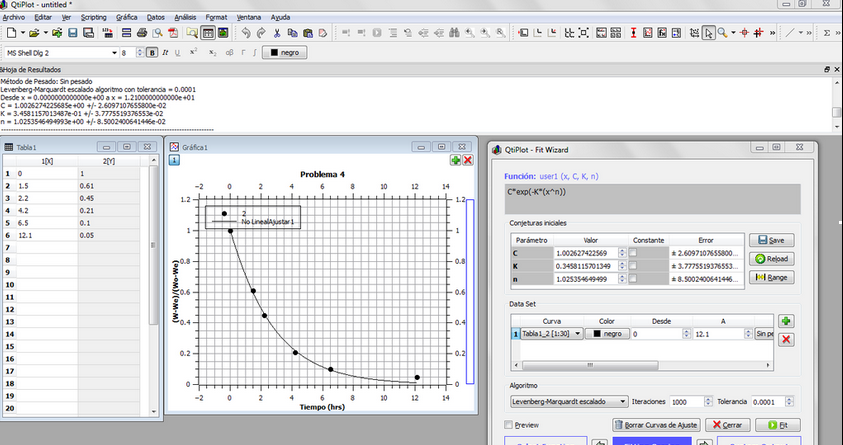Apply superscript formatting with the x² button
This screenshot has width=843, height=445.
[194, 53]
